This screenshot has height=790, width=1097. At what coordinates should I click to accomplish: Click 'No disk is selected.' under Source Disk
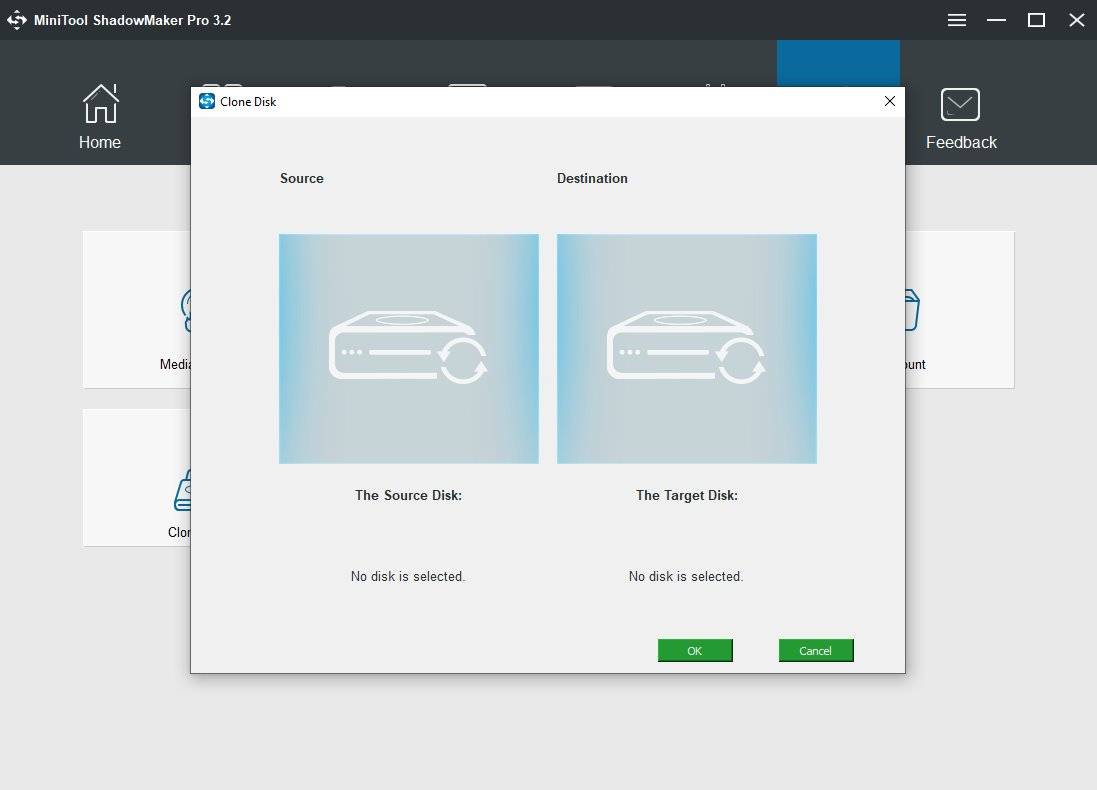tap(408, 577)
